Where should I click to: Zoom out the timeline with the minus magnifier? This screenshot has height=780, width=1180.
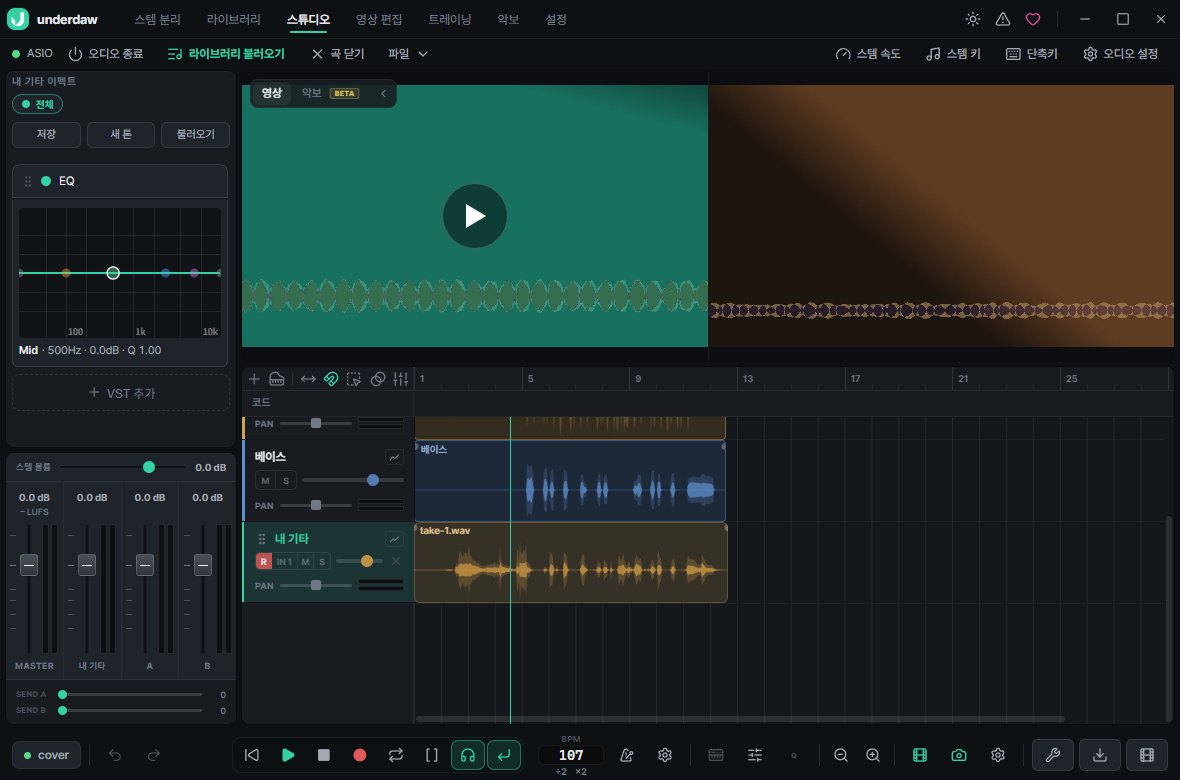[x=841, y=755]
